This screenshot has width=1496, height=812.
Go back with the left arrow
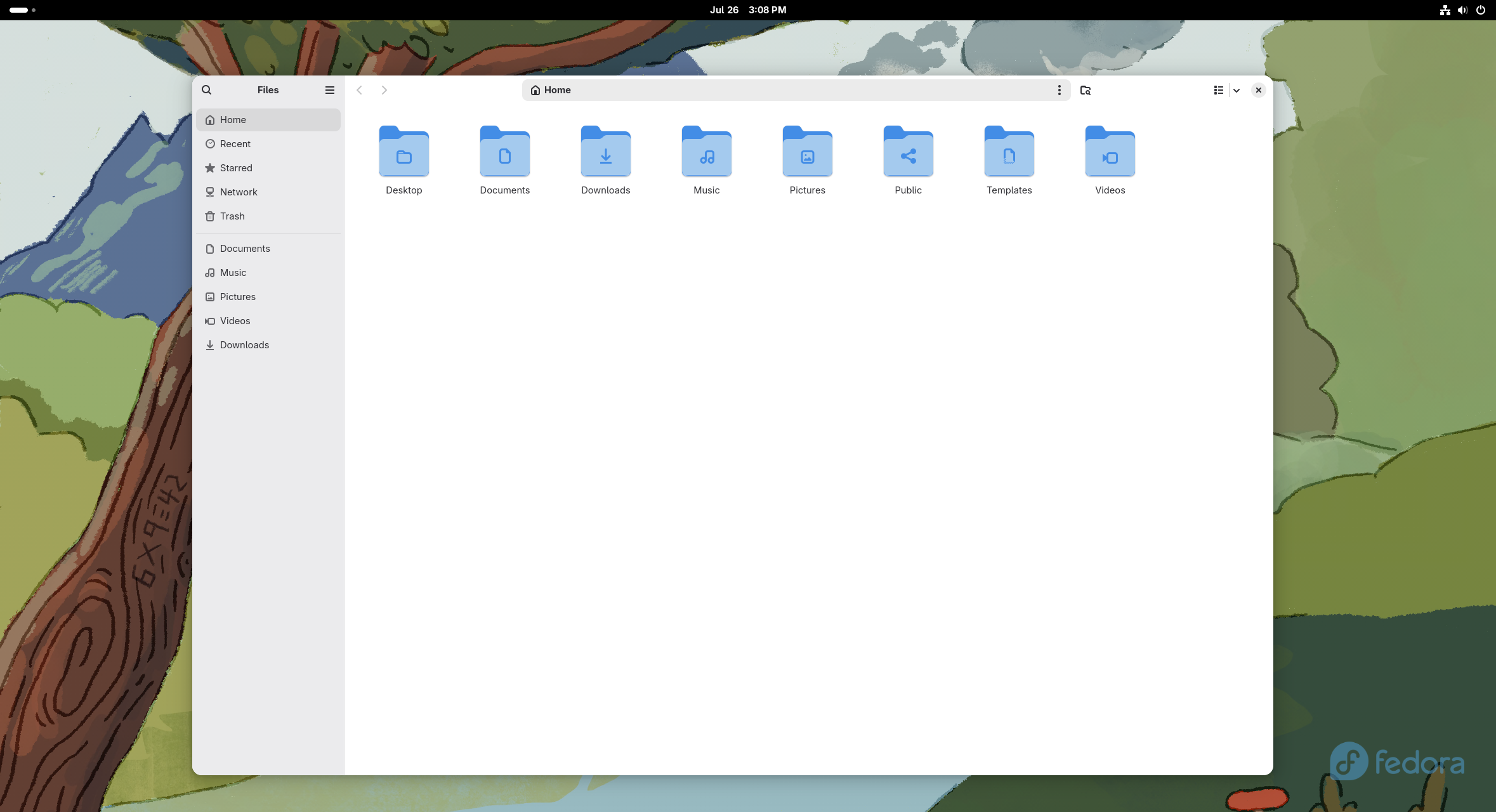360,90
